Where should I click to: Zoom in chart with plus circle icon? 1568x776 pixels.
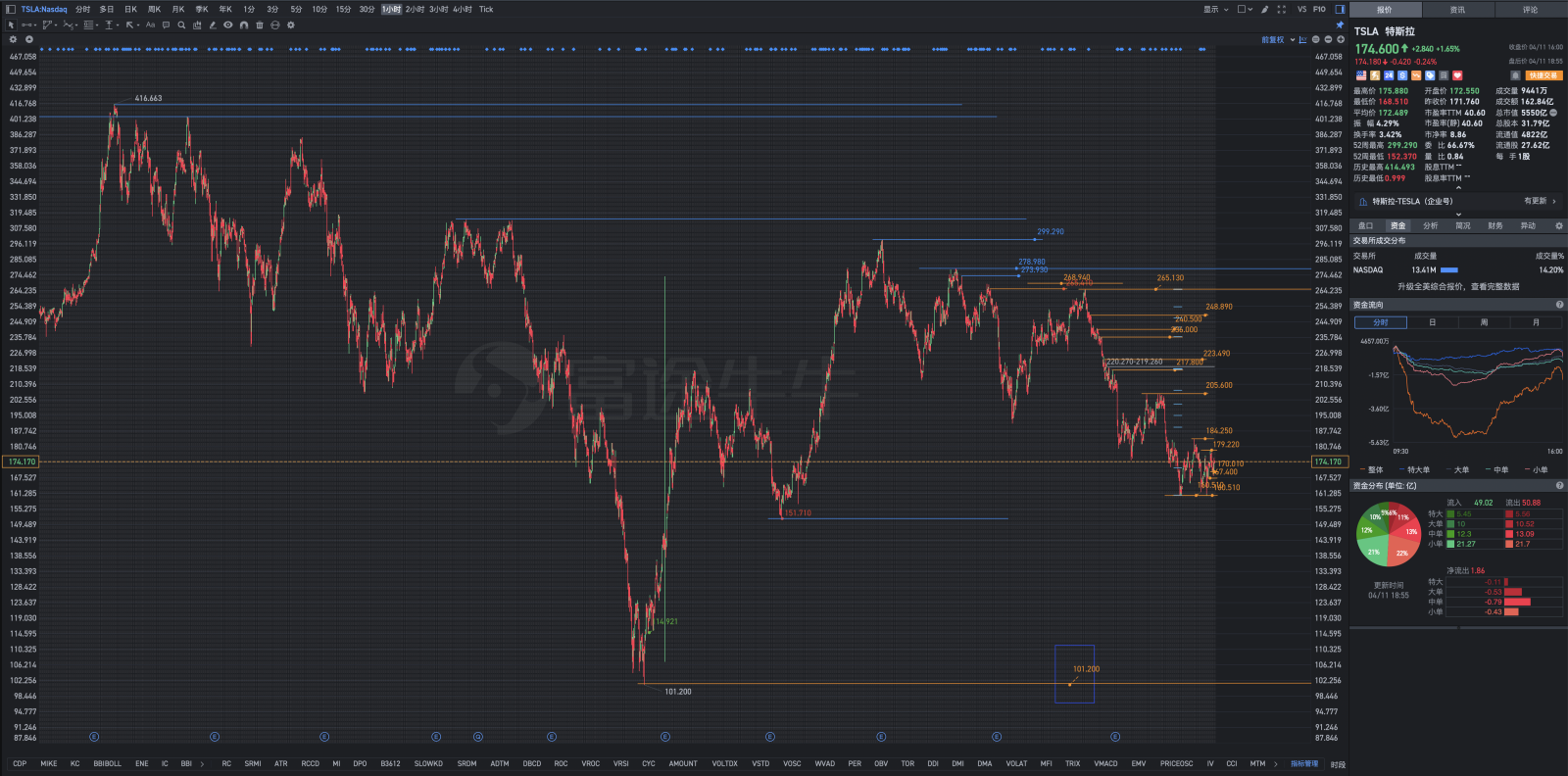1341,39
